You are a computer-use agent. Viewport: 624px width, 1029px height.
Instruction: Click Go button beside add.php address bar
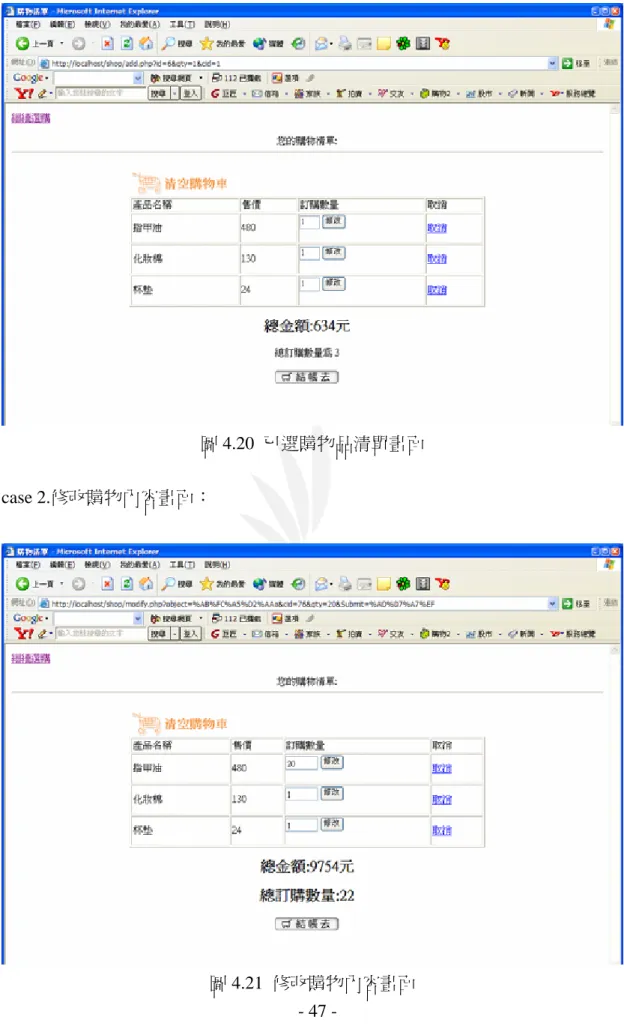[576, 63]
